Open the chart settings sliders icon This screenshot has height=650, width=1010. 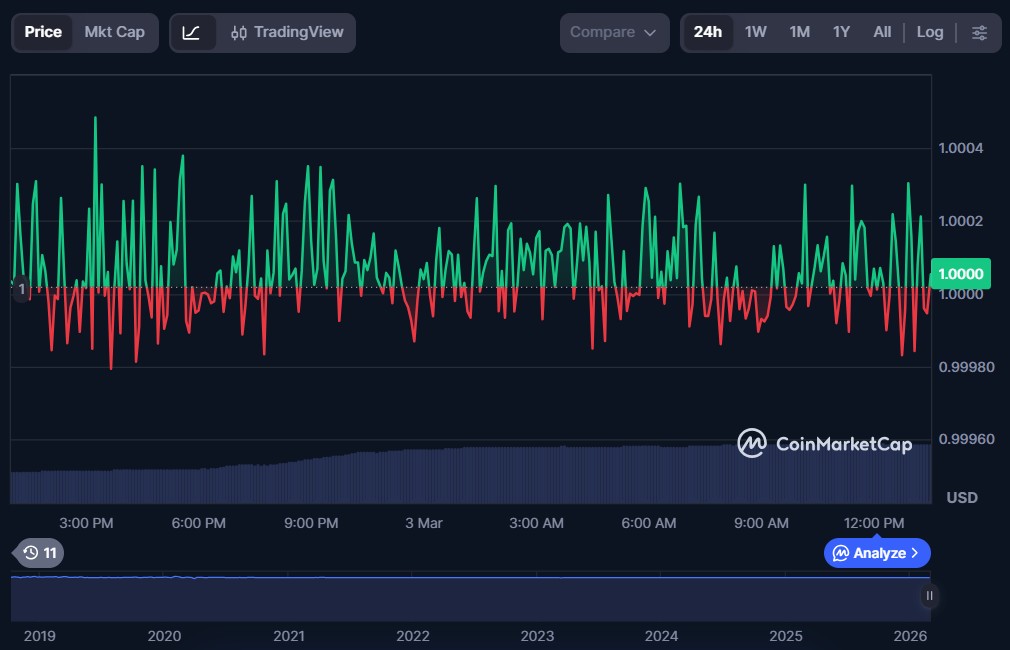click(979, 32)
